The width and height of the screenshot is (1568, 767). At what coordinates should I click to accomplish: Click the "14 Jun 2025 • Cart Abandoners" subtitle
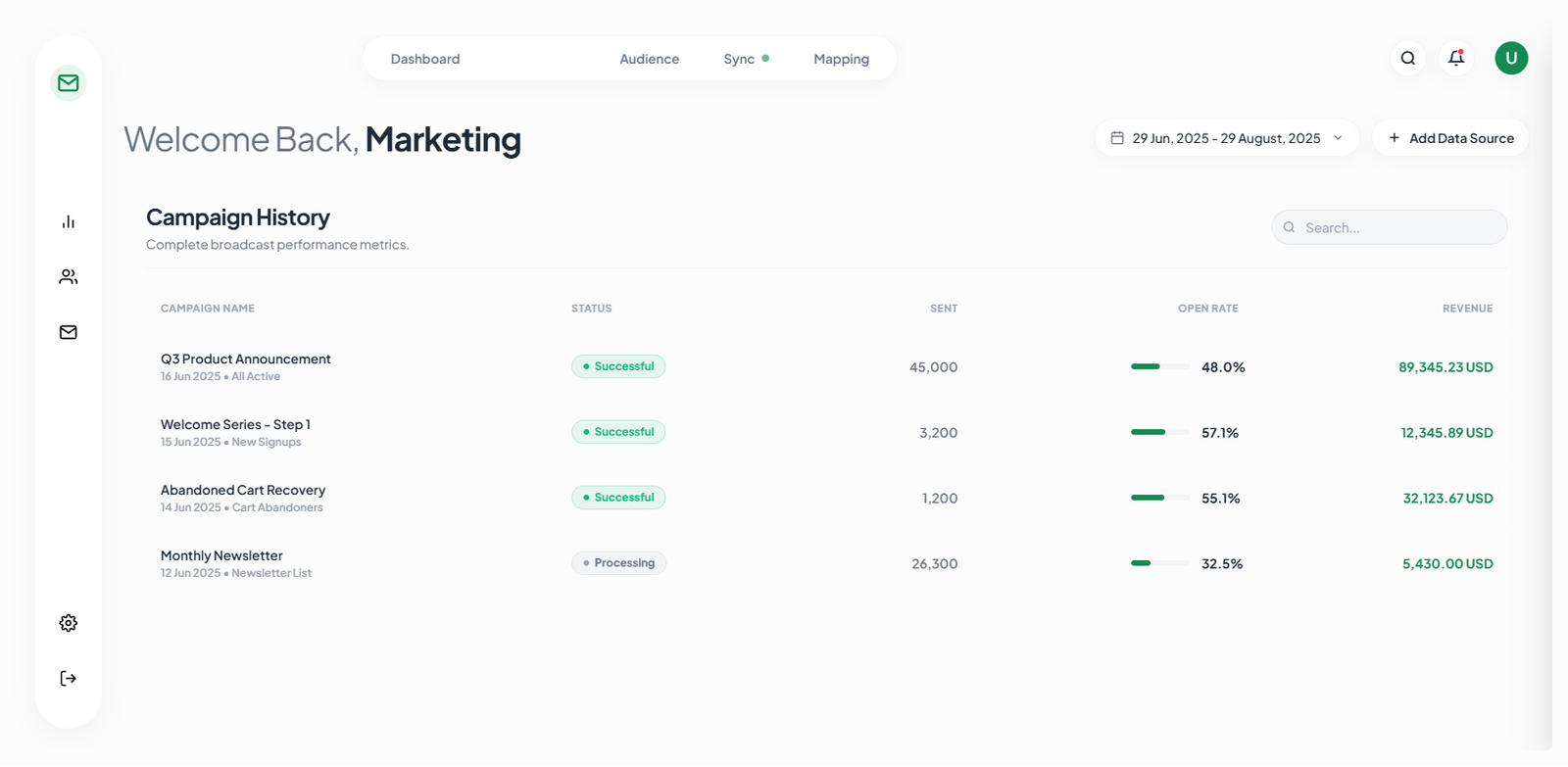tap(242, 508)
